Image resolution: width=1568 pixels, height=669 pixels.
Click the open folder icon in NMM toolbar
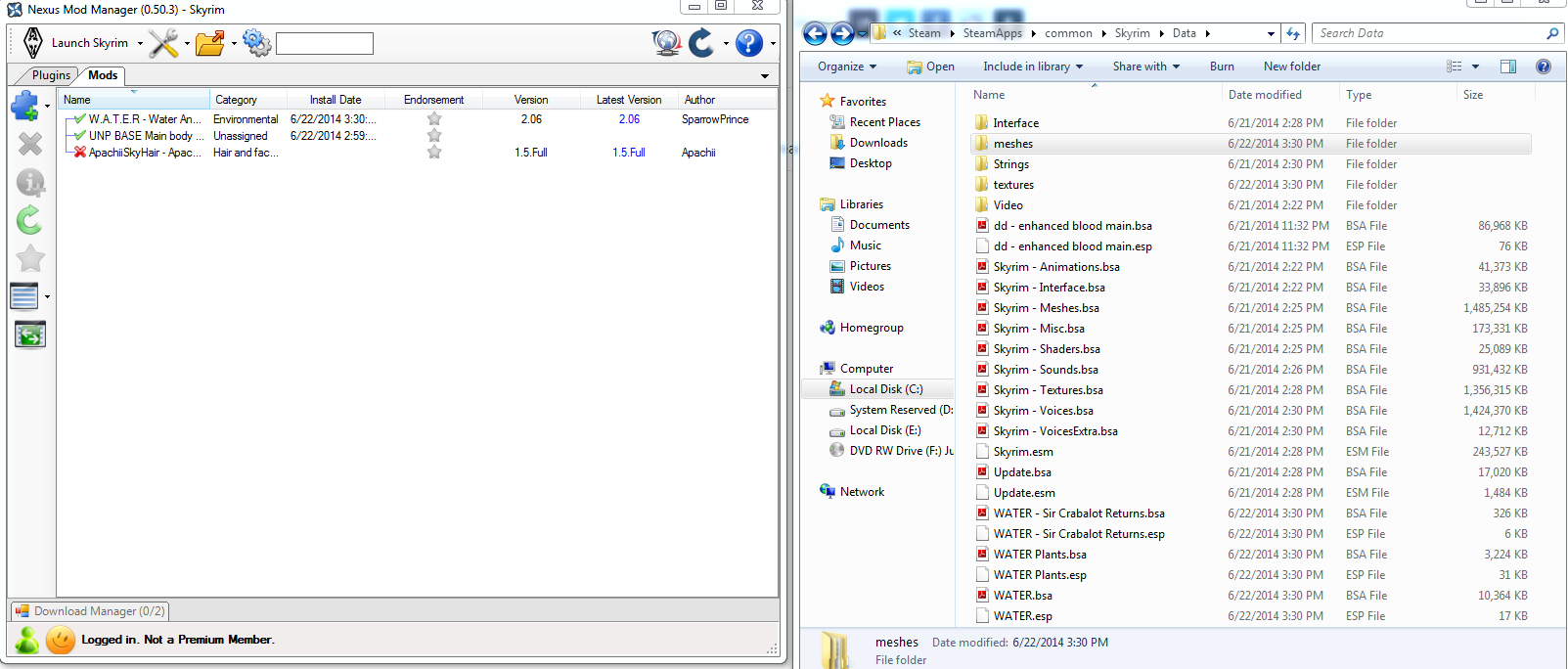(210, 43)
